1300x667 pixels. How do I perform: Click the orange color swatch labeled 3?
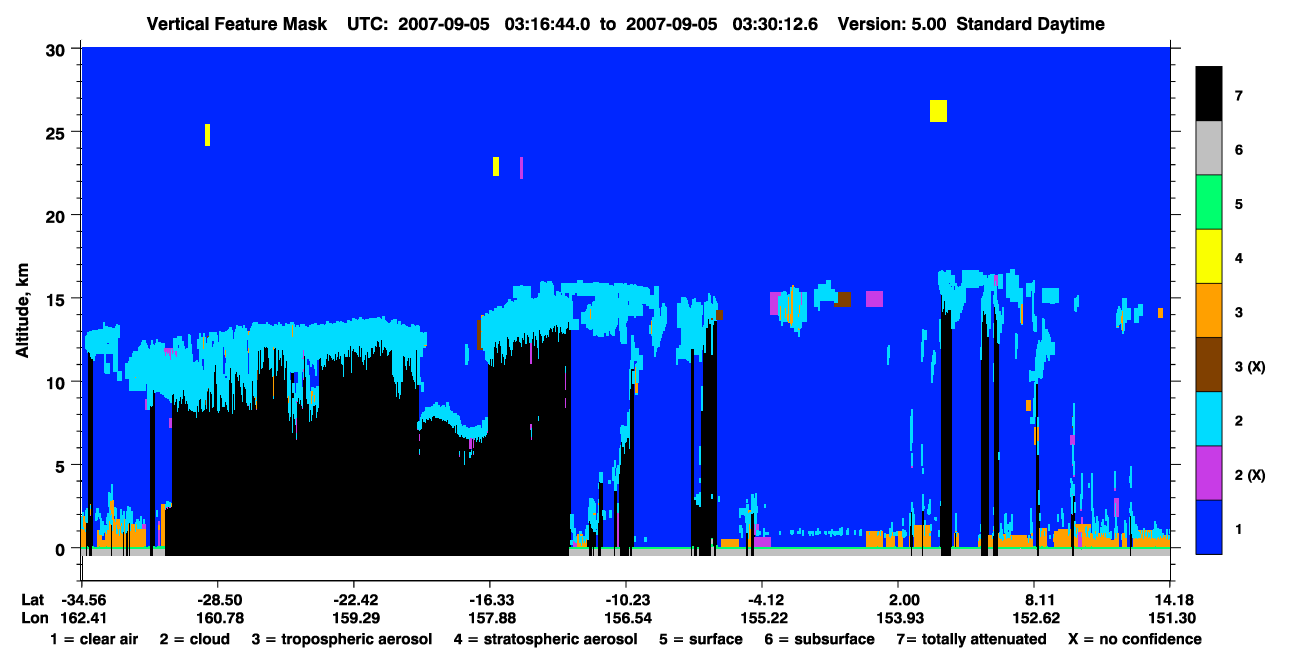pyautogui.click(x=1209, y=312)
